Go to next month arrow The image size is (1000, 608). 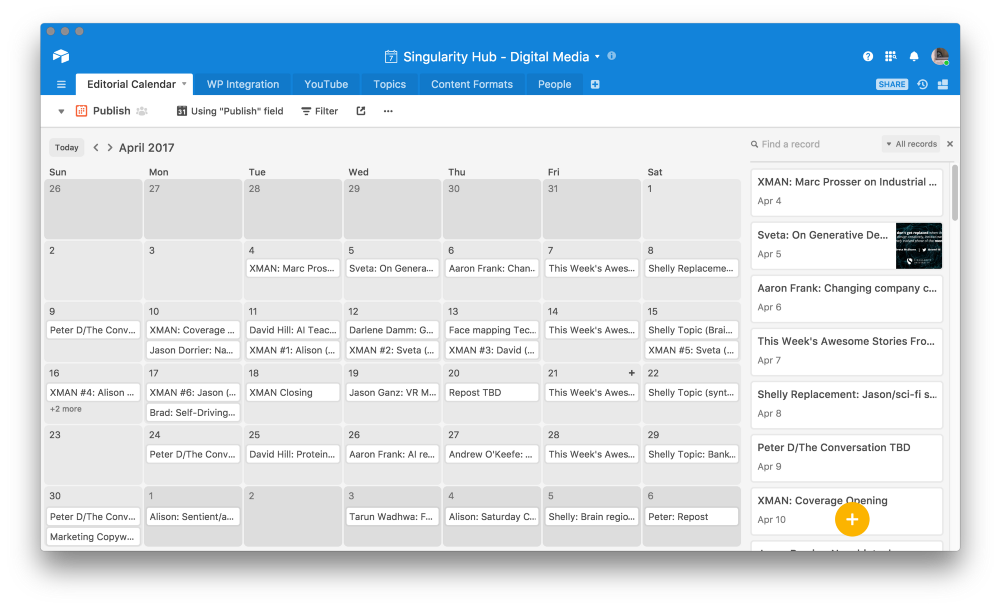pos(110,147)
